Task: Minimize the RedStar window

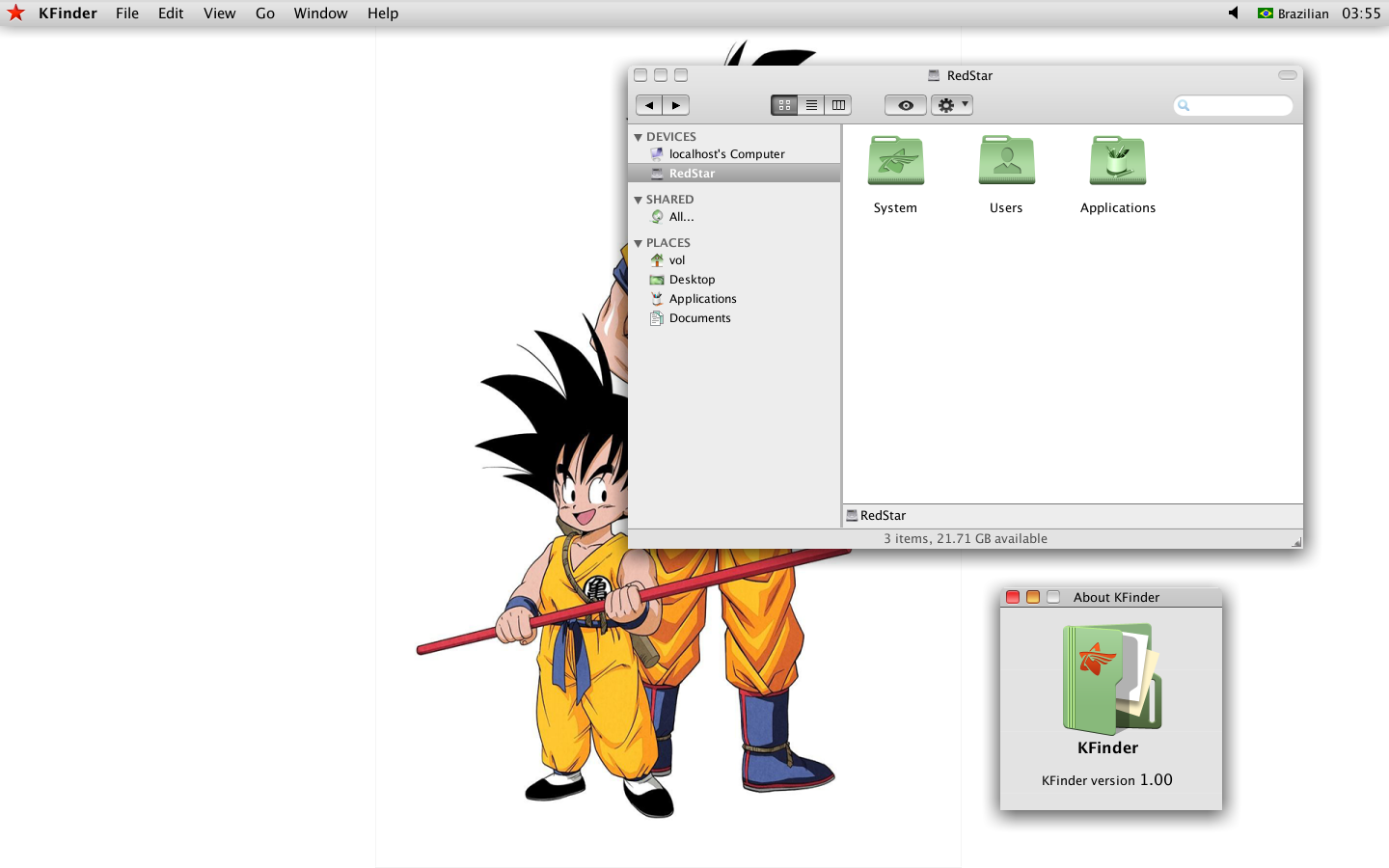Action: (661, 75)
